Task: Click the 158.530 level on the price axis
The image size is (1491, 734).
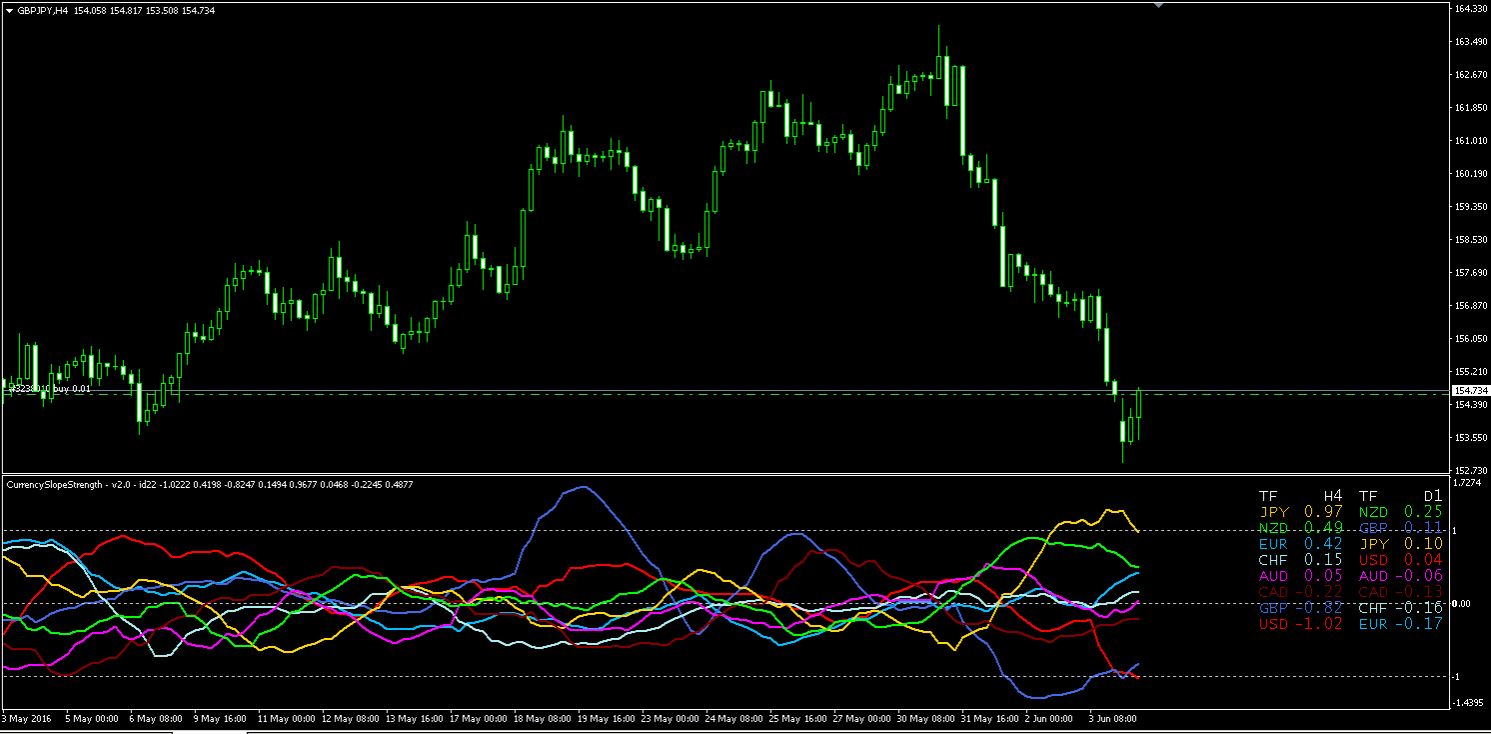Action: pyautogui.click(x=1470, y=240)
